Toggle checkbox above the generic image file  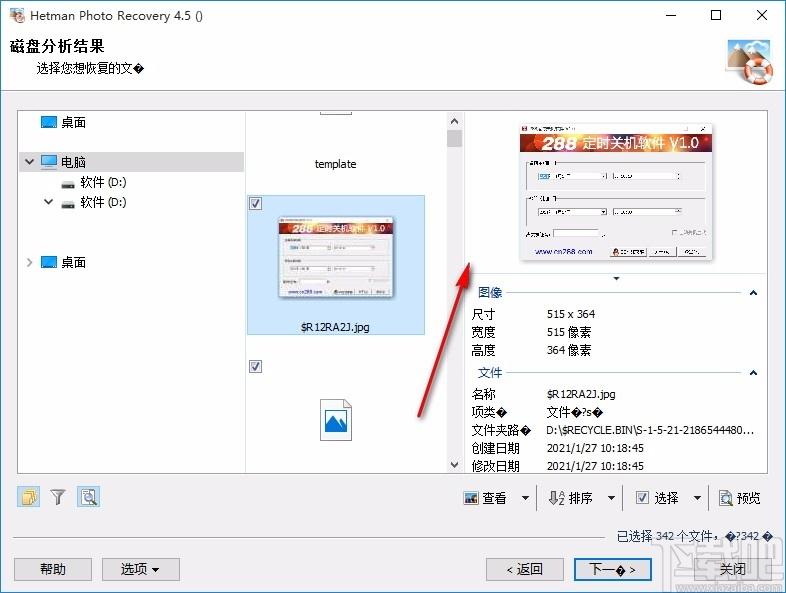click(x=256, y=366)
